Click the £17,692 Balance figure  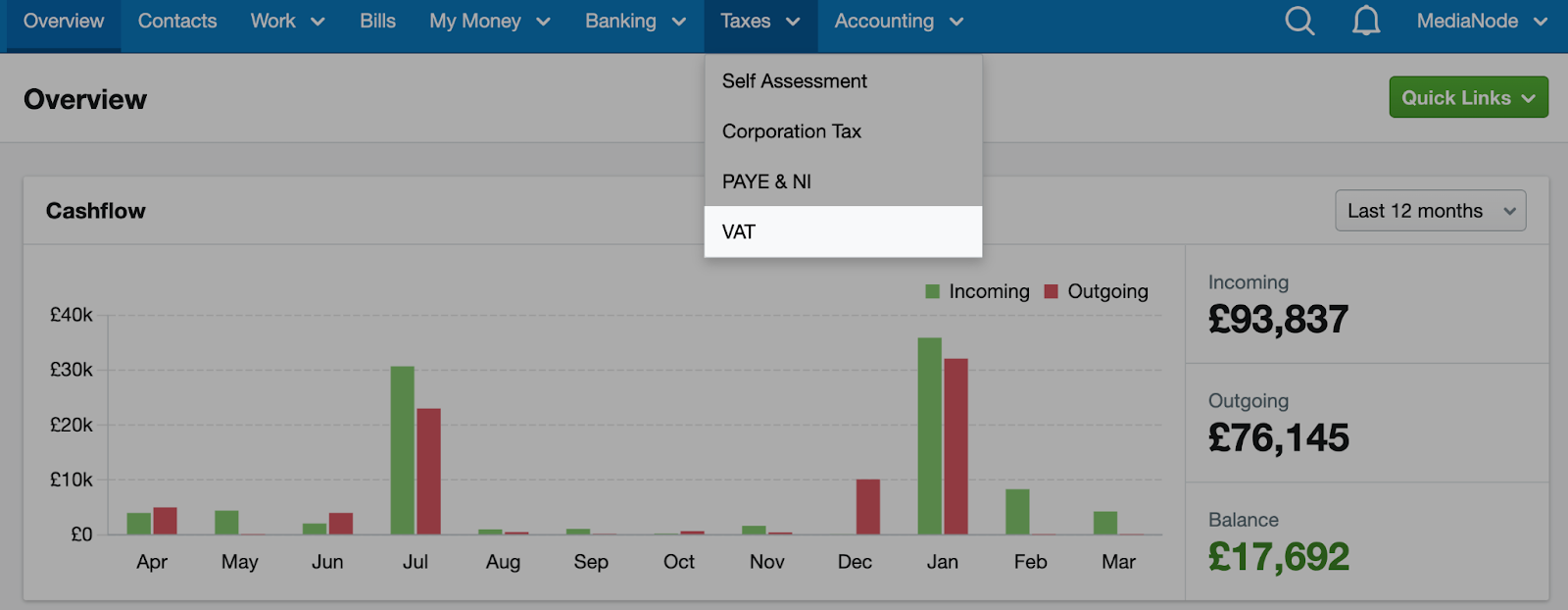tap(1279, 556)
